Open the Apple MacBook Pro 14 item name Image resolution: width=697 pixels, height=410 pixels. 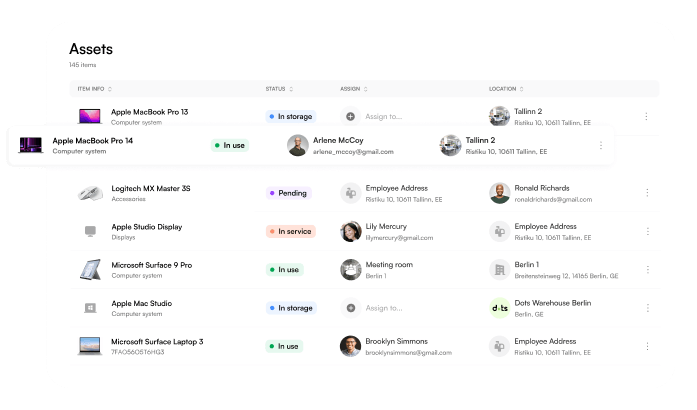click(92, 141)
